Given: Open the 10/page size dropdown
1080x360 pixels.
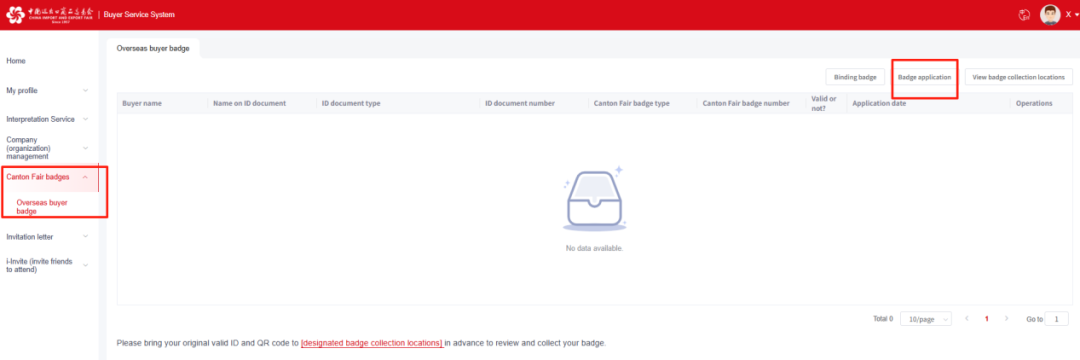Looking at the screenshot, I should coord(926,319).
